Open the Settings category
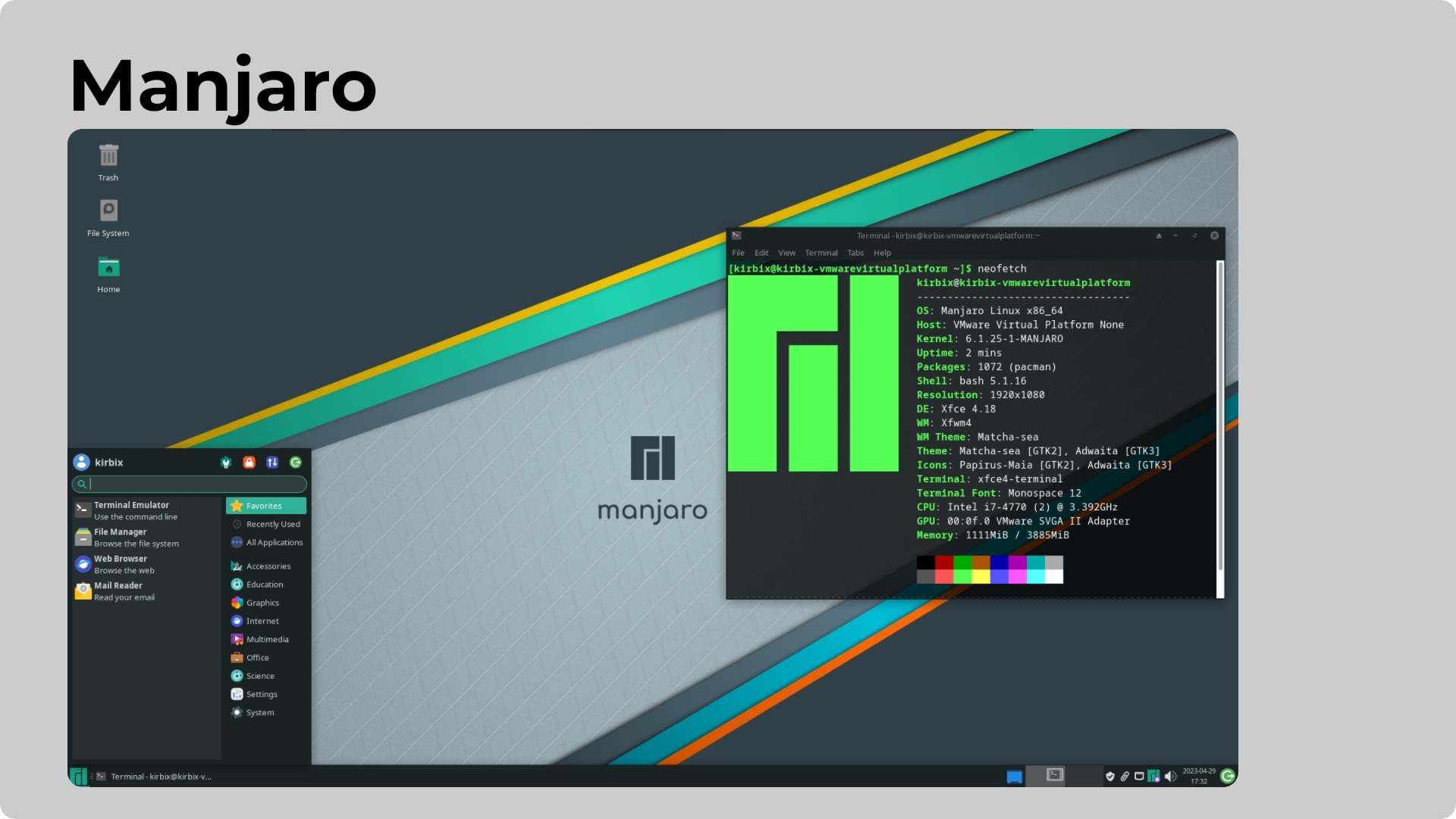This screenshot has width=1456, height=819. pyautogui.click(x=266, y=694)
